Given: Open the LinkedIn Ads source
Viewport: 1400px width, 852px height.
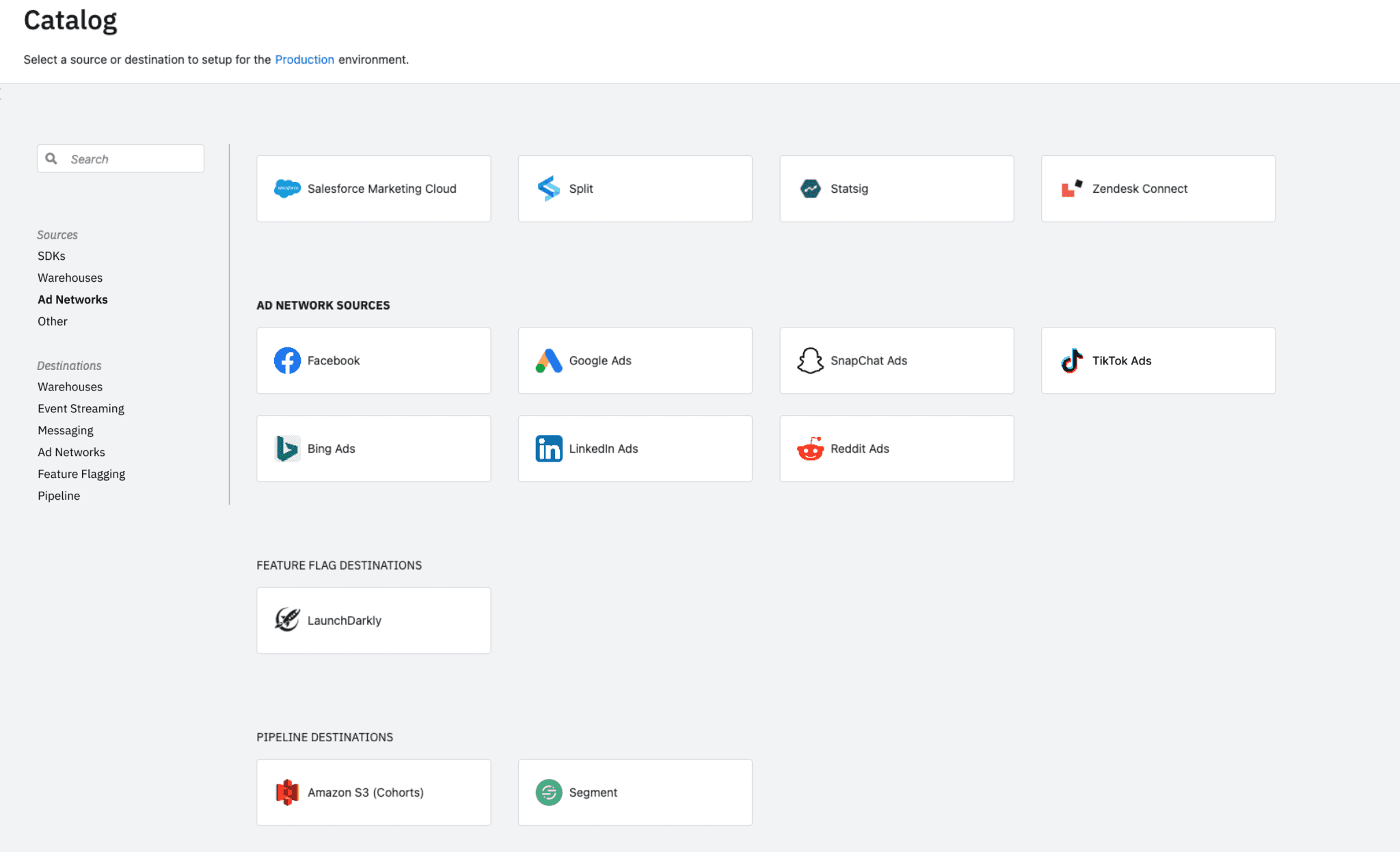Looking at the screenshot, I should tap(634, 448).
